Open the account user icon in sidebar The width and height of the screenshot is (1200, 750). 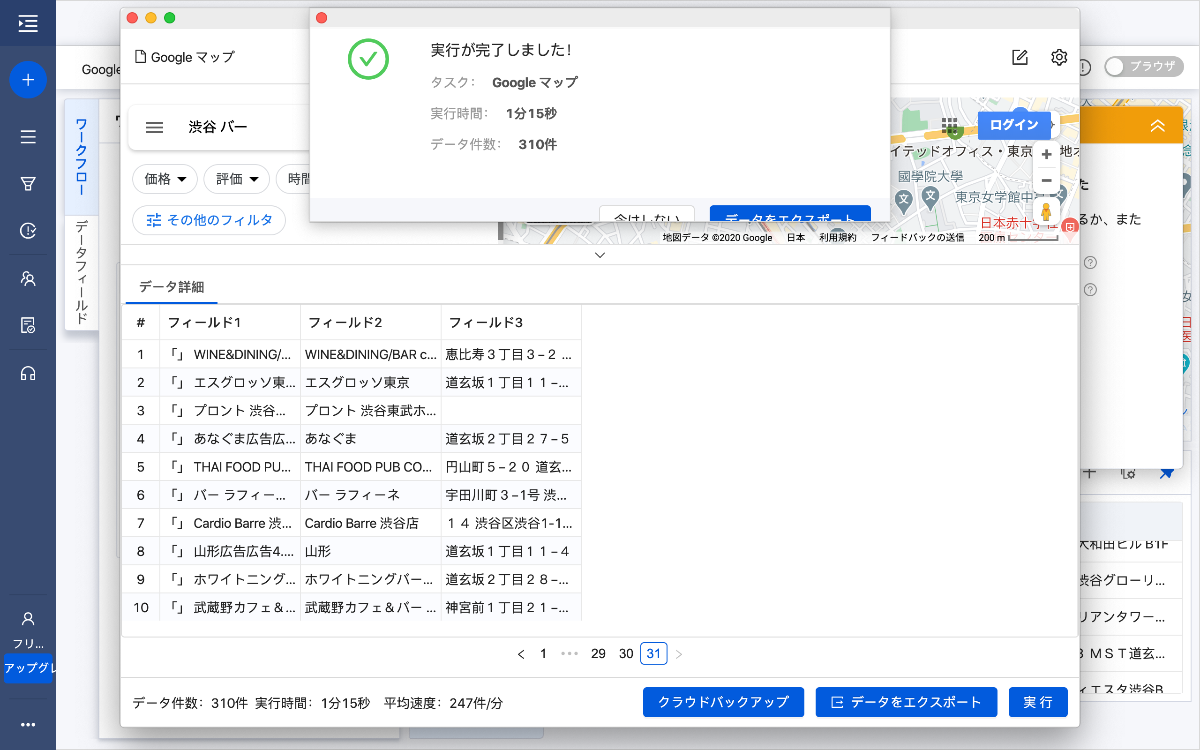tap(28, 619)
